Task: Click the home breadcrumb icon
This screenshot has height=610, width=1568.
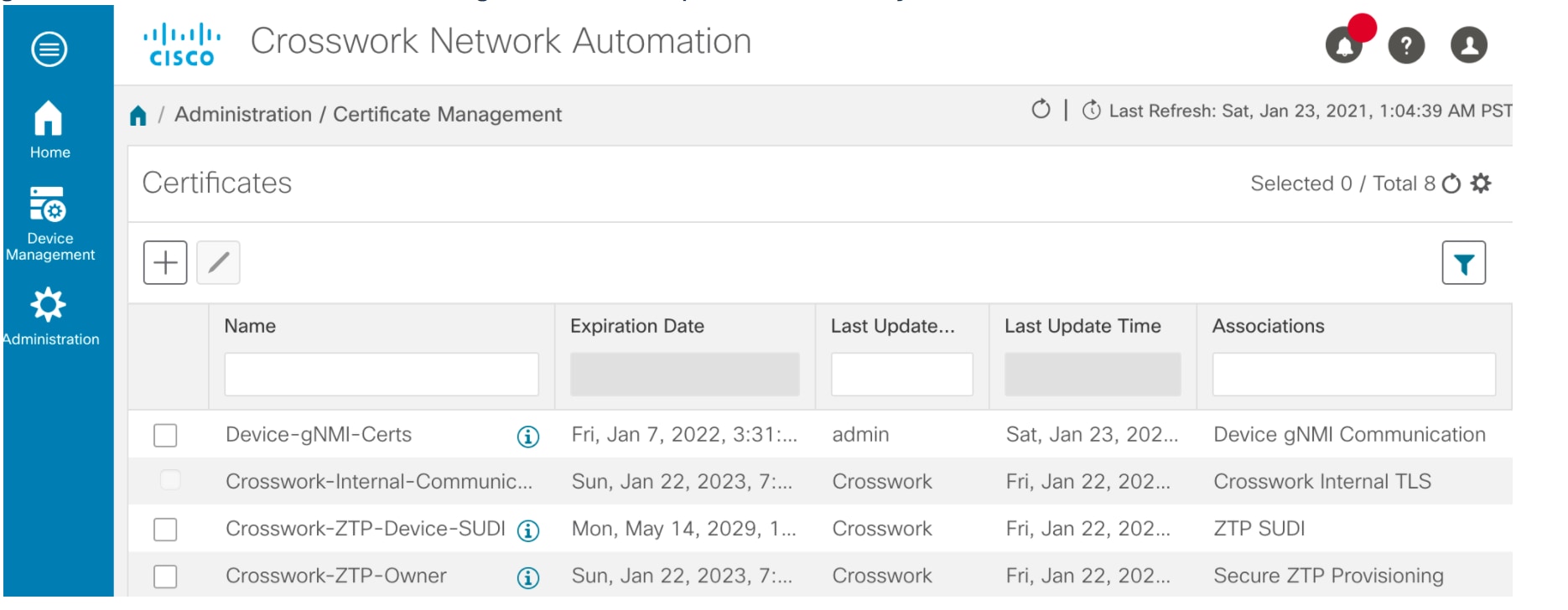Action: [138, 115]
